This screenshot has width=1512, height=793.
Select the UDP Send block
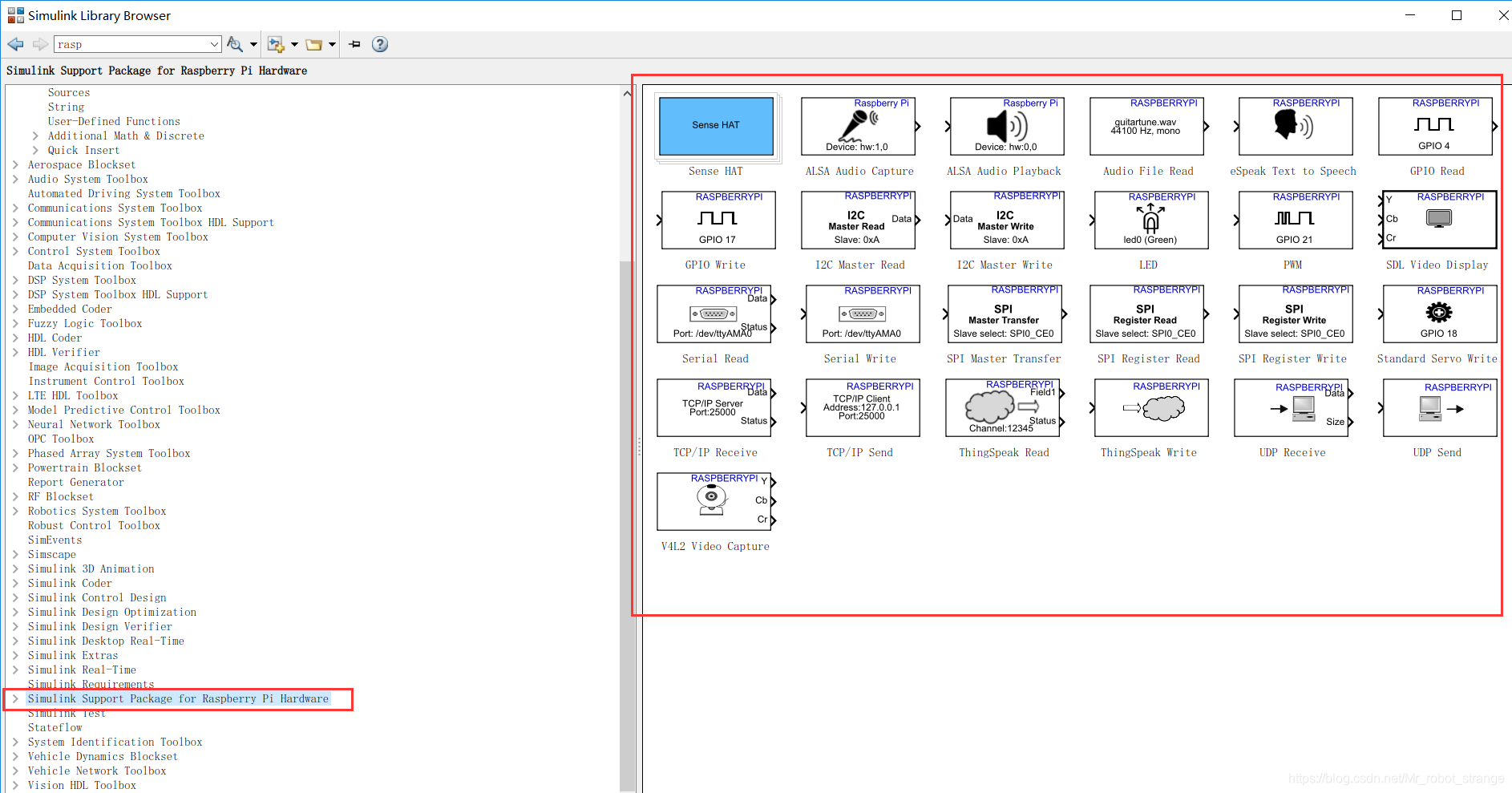coord(1438,407)
